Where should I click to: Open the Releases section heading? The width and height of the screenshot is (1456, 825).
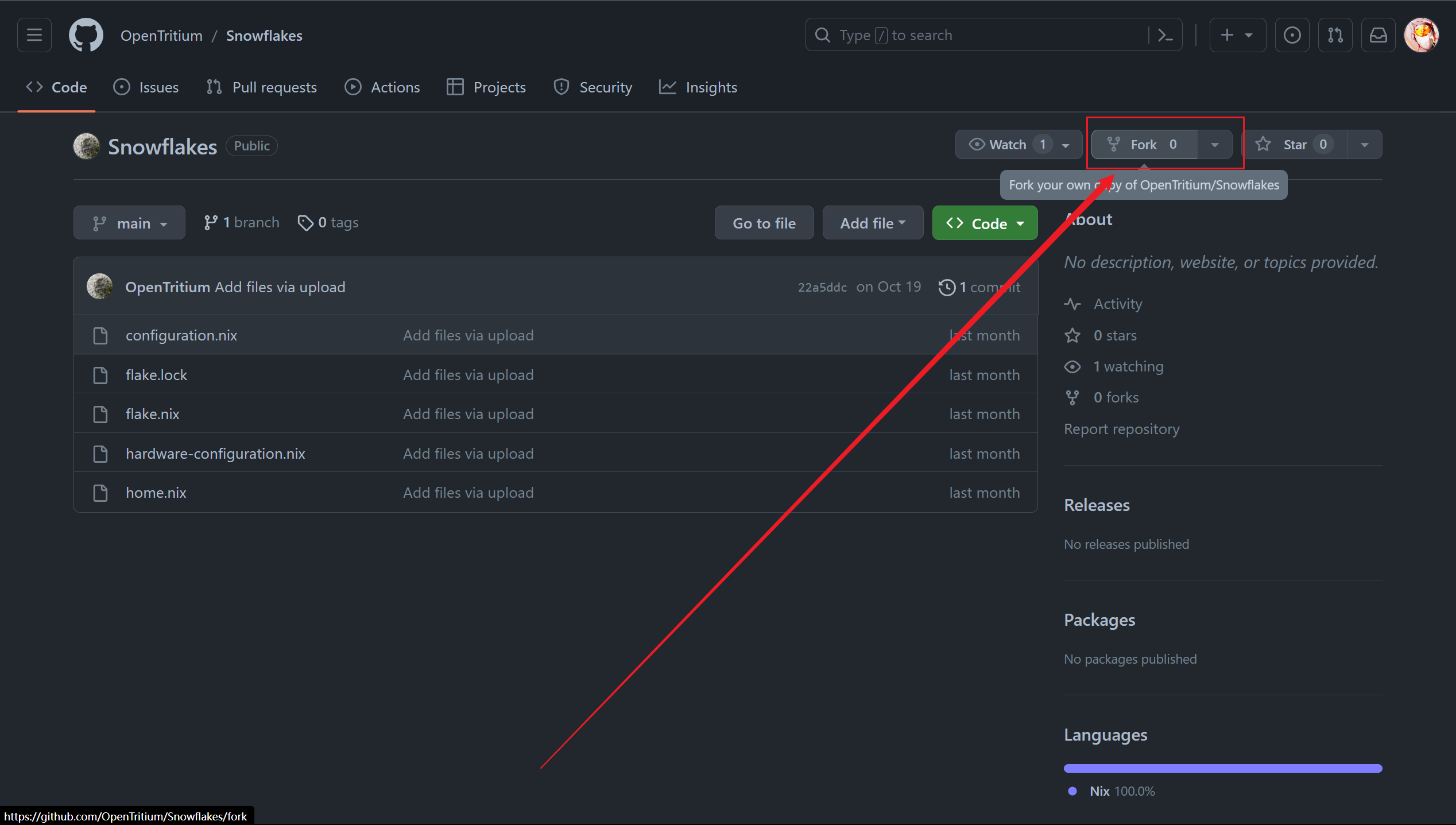(1097, 505)
